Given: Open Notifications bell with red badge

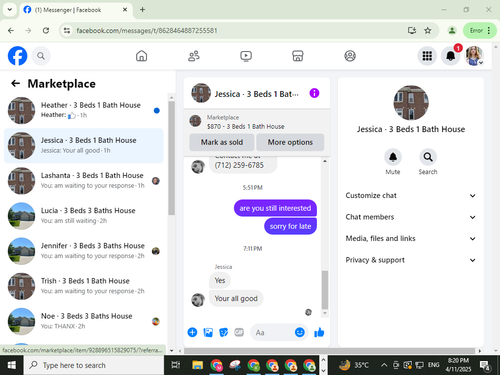Looking at the screenshot, I should coord(451,56).
